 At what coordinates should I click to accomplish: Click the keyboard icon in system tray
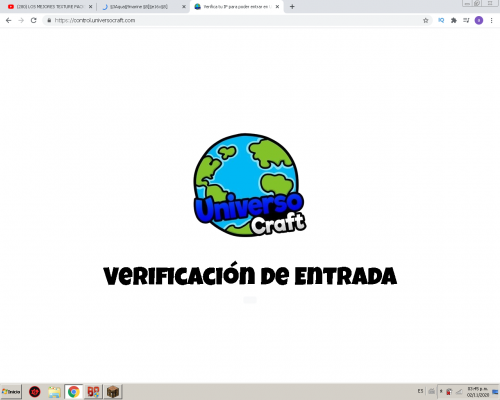(x=431, y=391)
